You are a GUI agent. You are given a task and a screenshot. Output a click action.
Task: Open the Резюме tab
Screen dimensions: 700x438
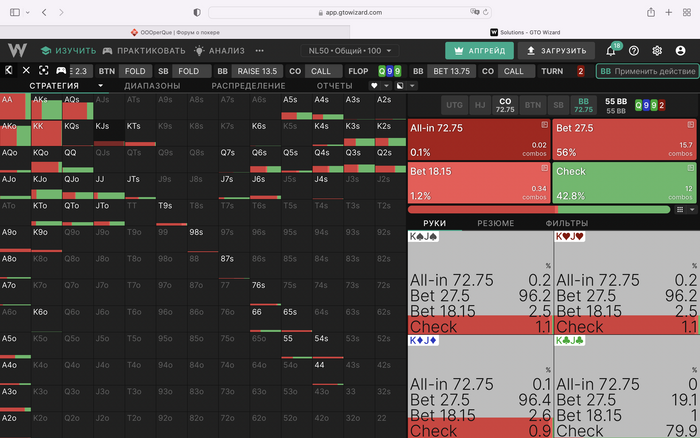point(496,223)
